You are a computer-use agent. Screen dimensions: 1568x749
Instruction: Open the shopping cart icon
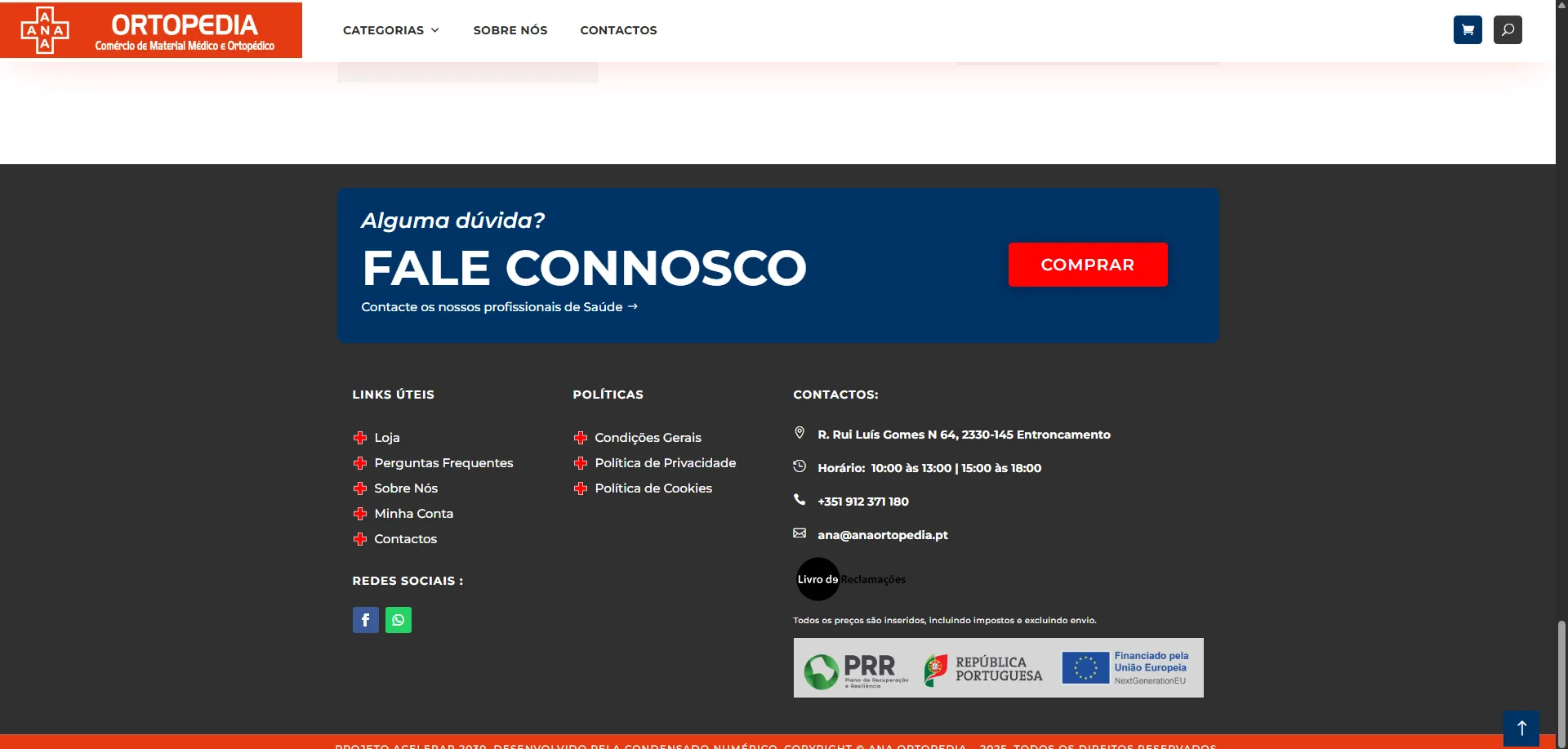(x=1468, y=30)
